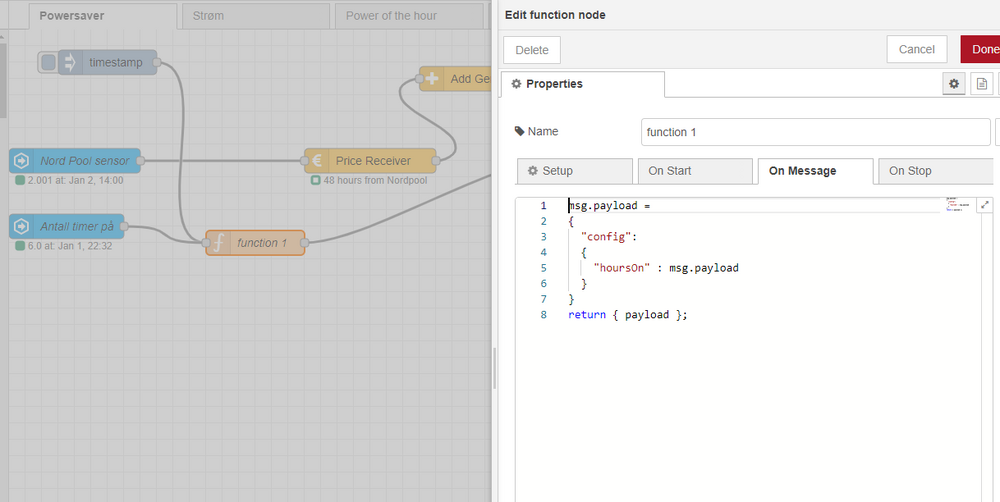Select the function 1 node icon
1000x502 pixels.
[217, 243]
